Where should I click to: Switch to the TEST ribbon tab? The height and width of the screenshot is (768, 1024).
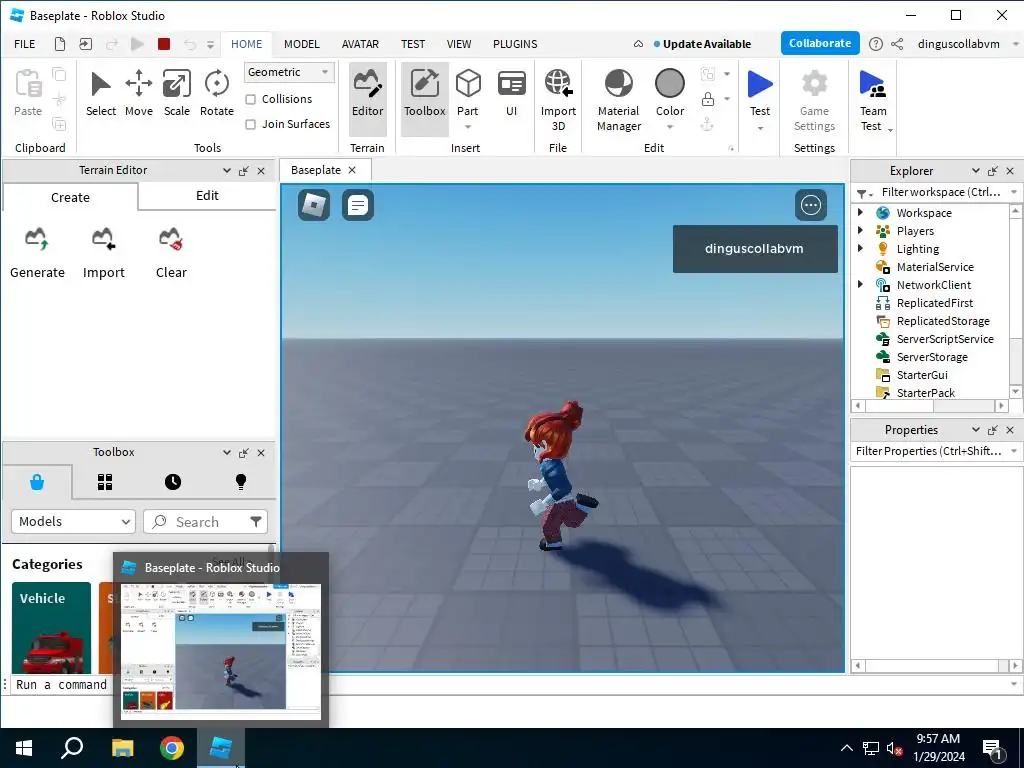pos(413,44)
